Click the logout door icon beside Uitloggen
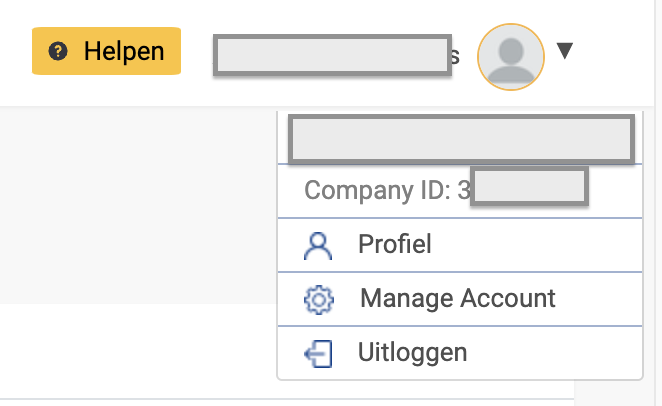662x406 pixels. pos(317,353)
